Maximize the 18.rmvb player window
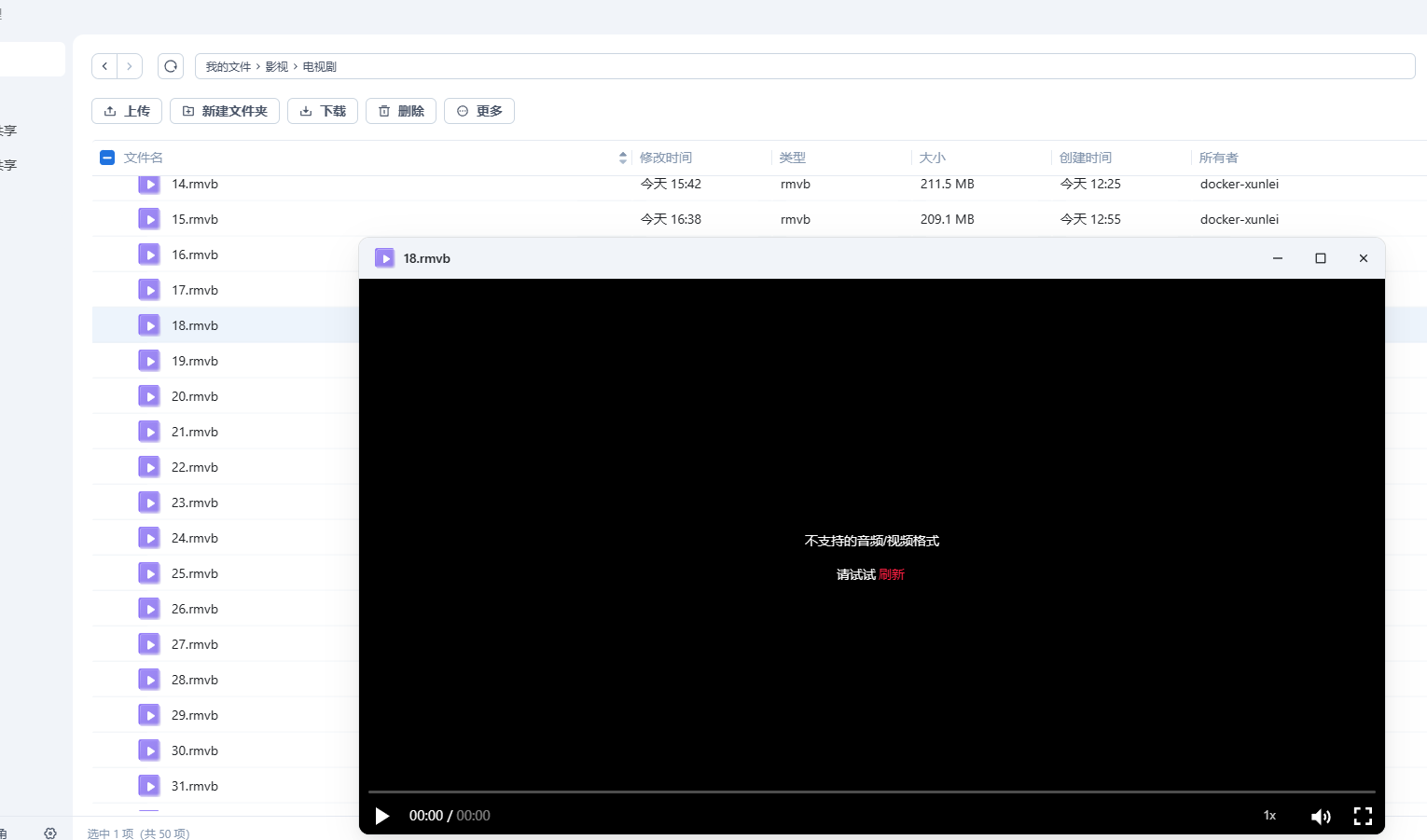Image resolution: width=1427 pixels, height=840 pixels. point(1321,258)
